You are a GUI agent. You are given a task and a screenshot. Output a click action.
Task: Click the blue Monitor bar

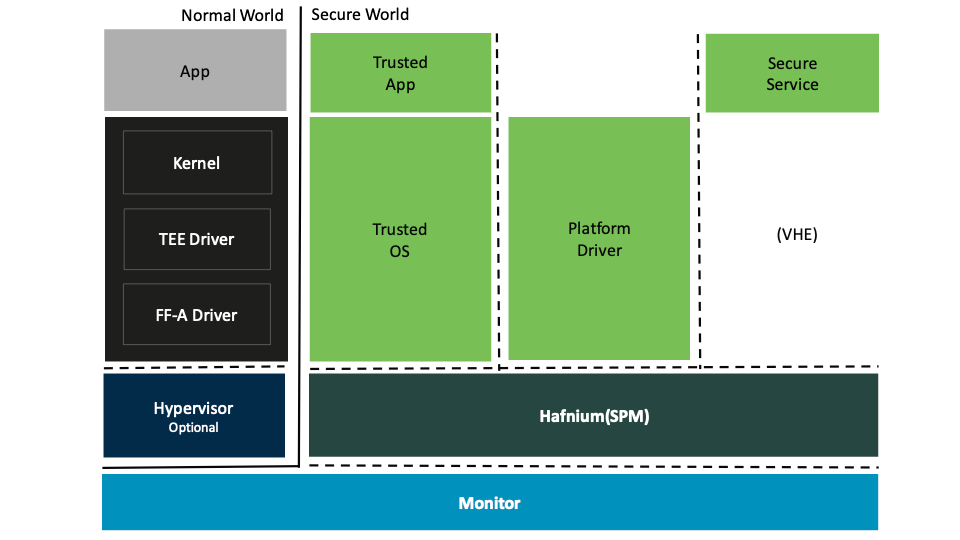tap(489, 503)
